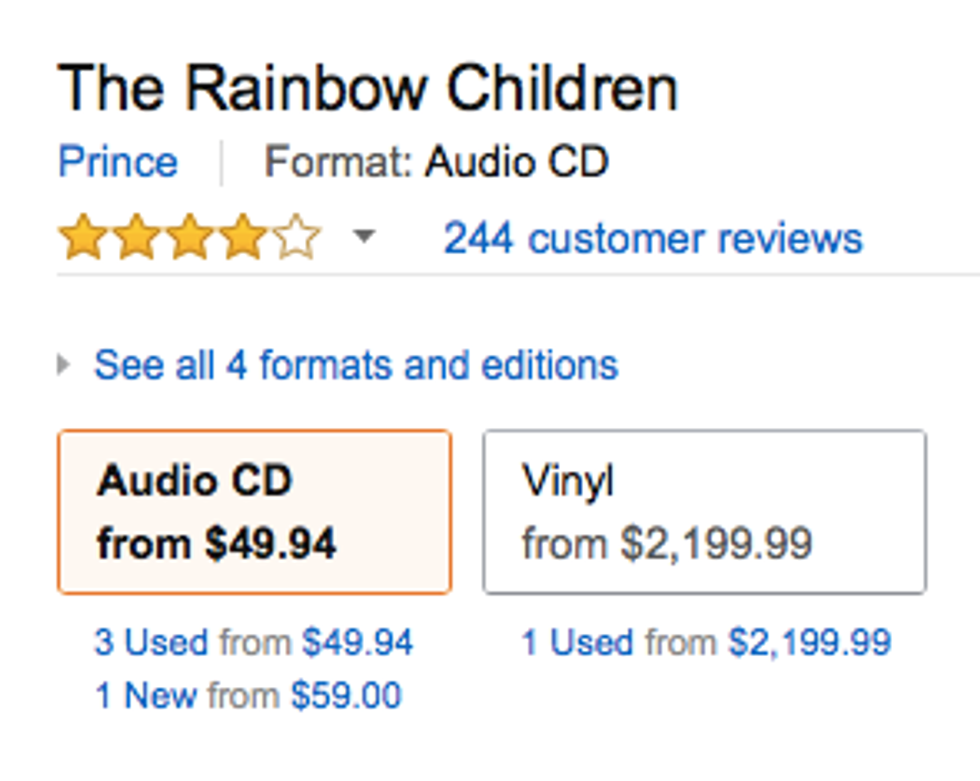Open the 3 Used Audio CD offers
Viewport: 980px width, 781px height.
coord(151,642)
